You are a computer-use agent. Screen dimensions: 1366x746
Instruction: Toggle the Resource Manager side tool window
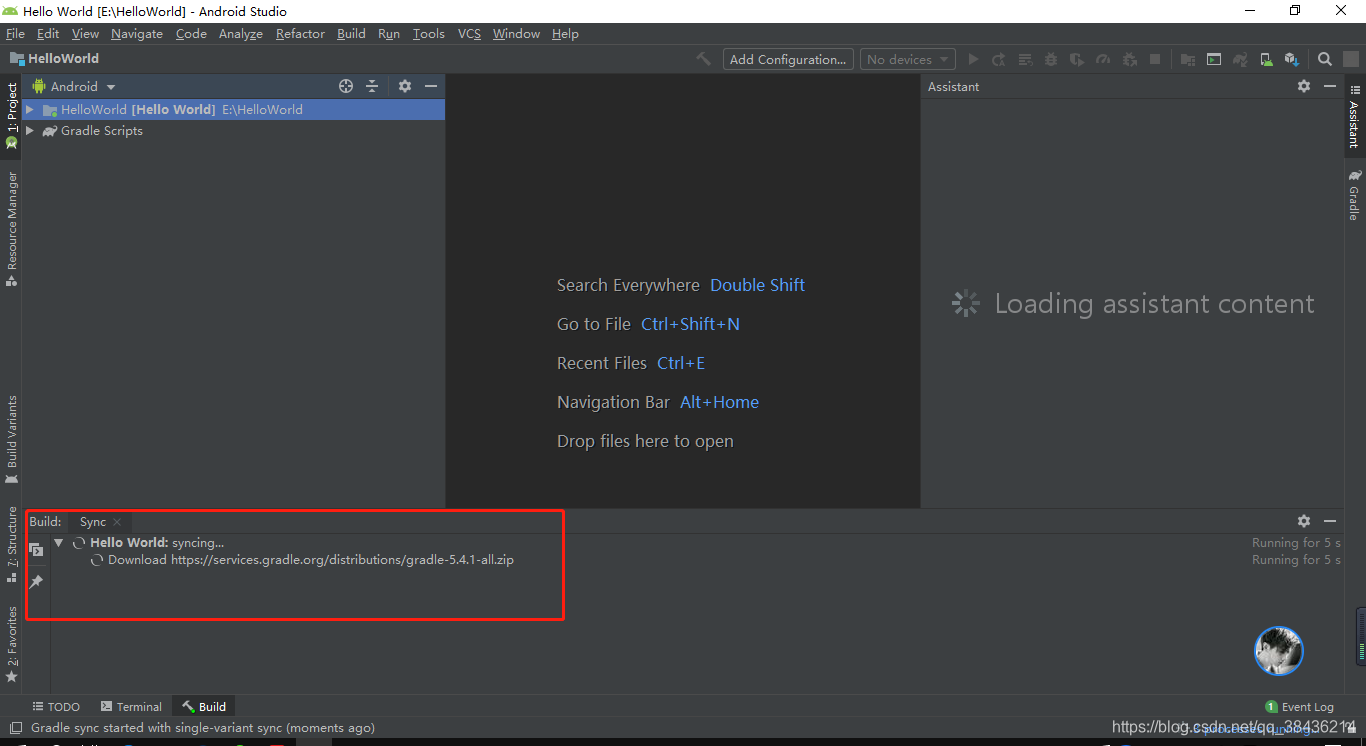coord(12,228)
